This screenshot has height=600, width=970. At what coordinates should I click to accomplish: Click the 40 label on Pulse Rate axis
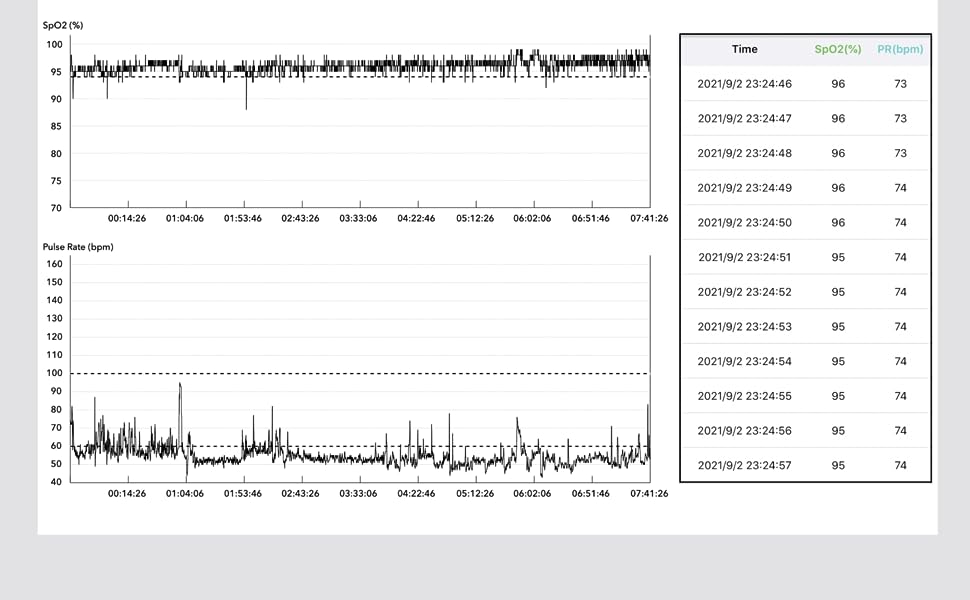56,481
